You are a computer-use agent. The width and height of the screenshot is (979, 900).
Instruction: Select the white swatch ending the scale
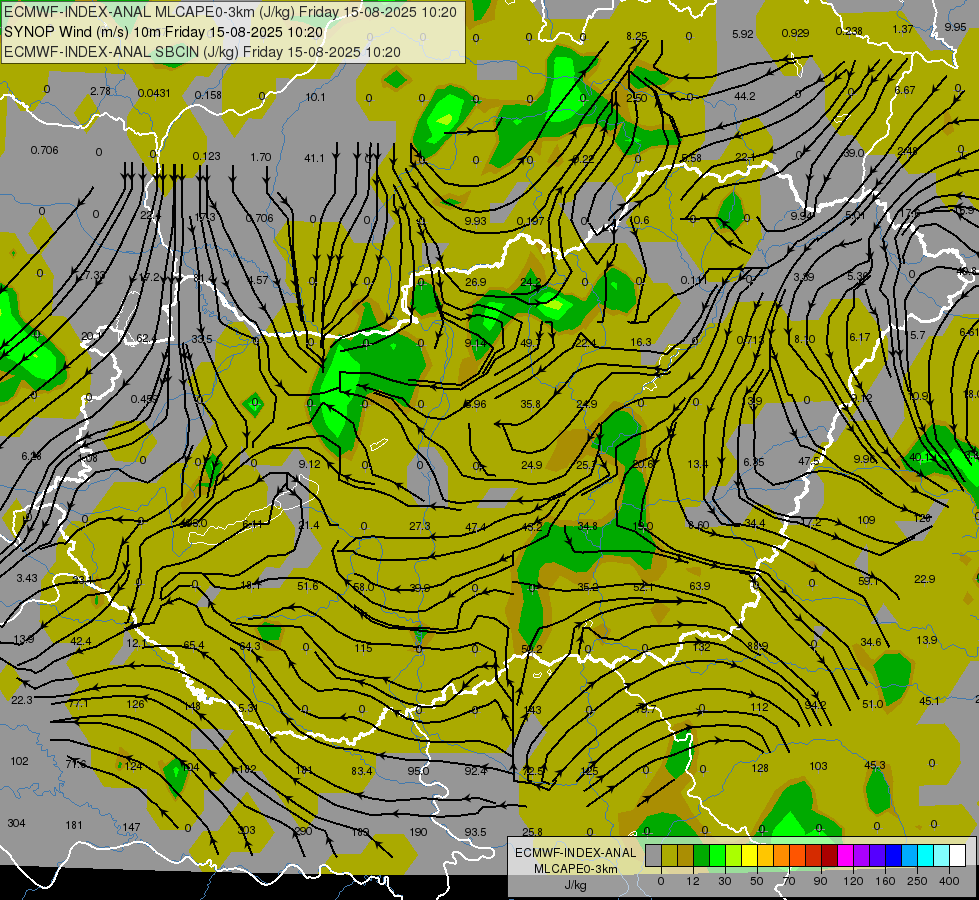click(957, 856)
